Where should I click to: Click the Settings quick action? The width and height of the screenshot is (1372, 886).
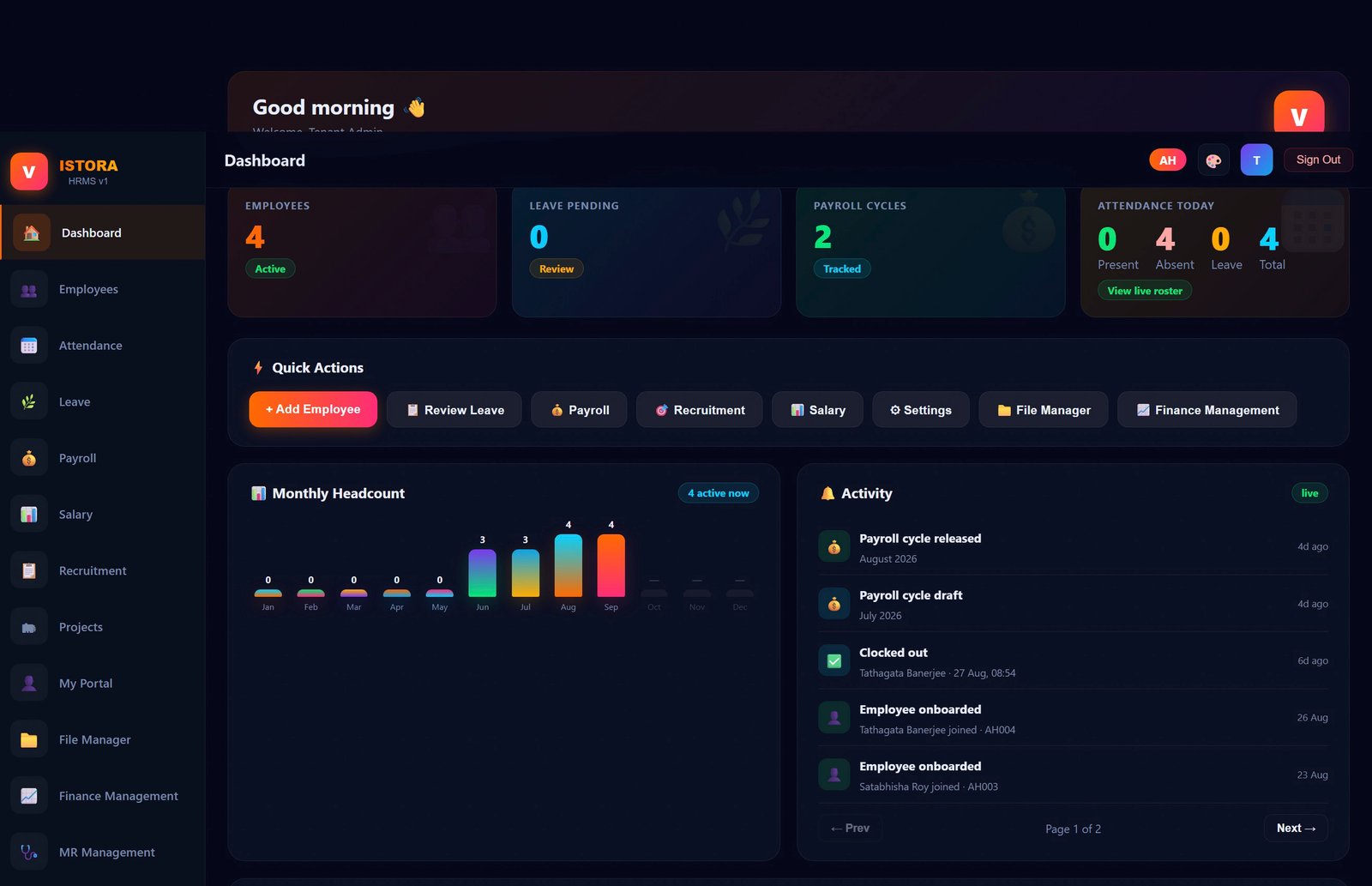point(921,410)
